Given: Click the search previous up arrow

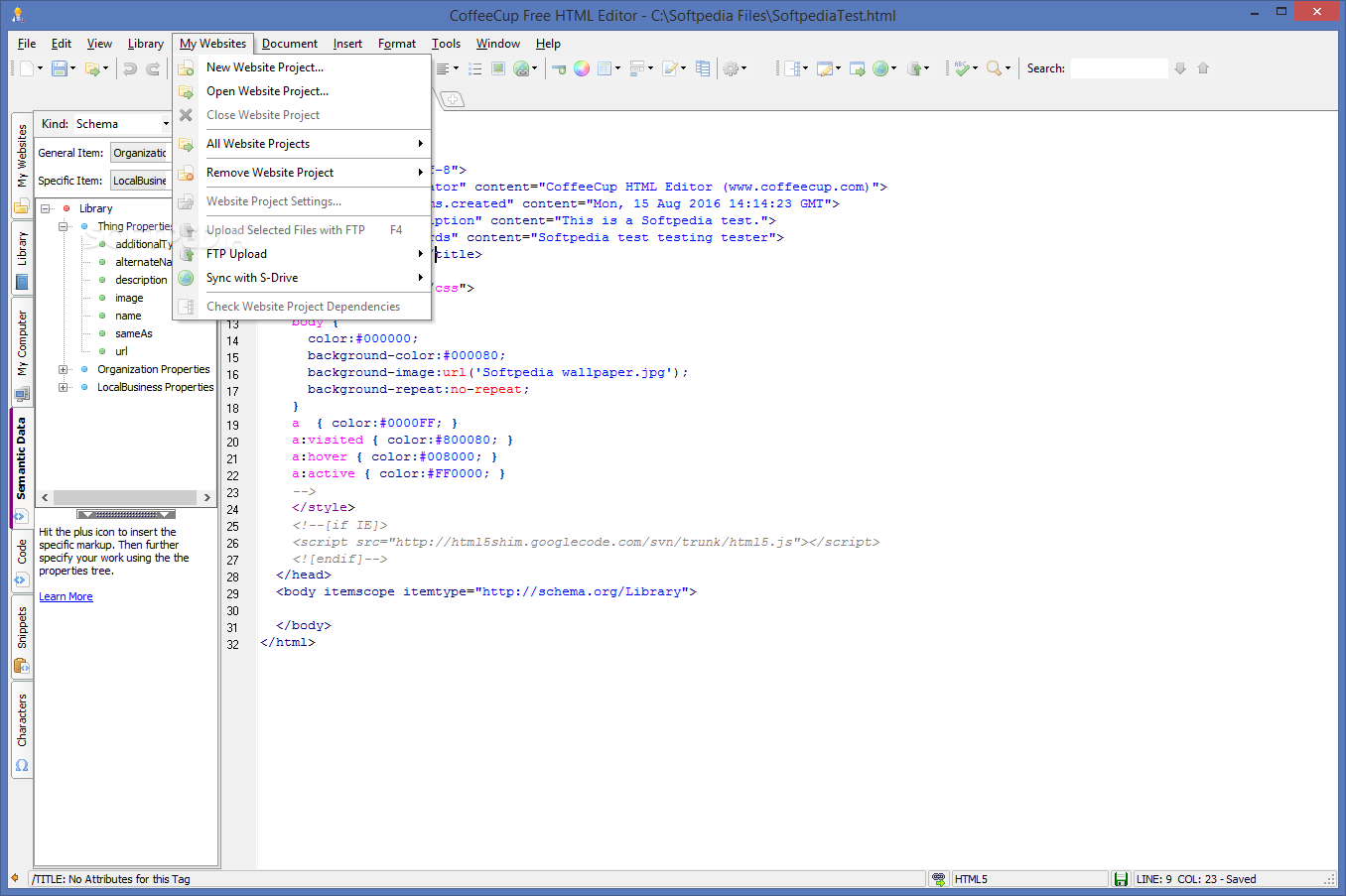Looking at the screenshot, I should [1203, 68].
